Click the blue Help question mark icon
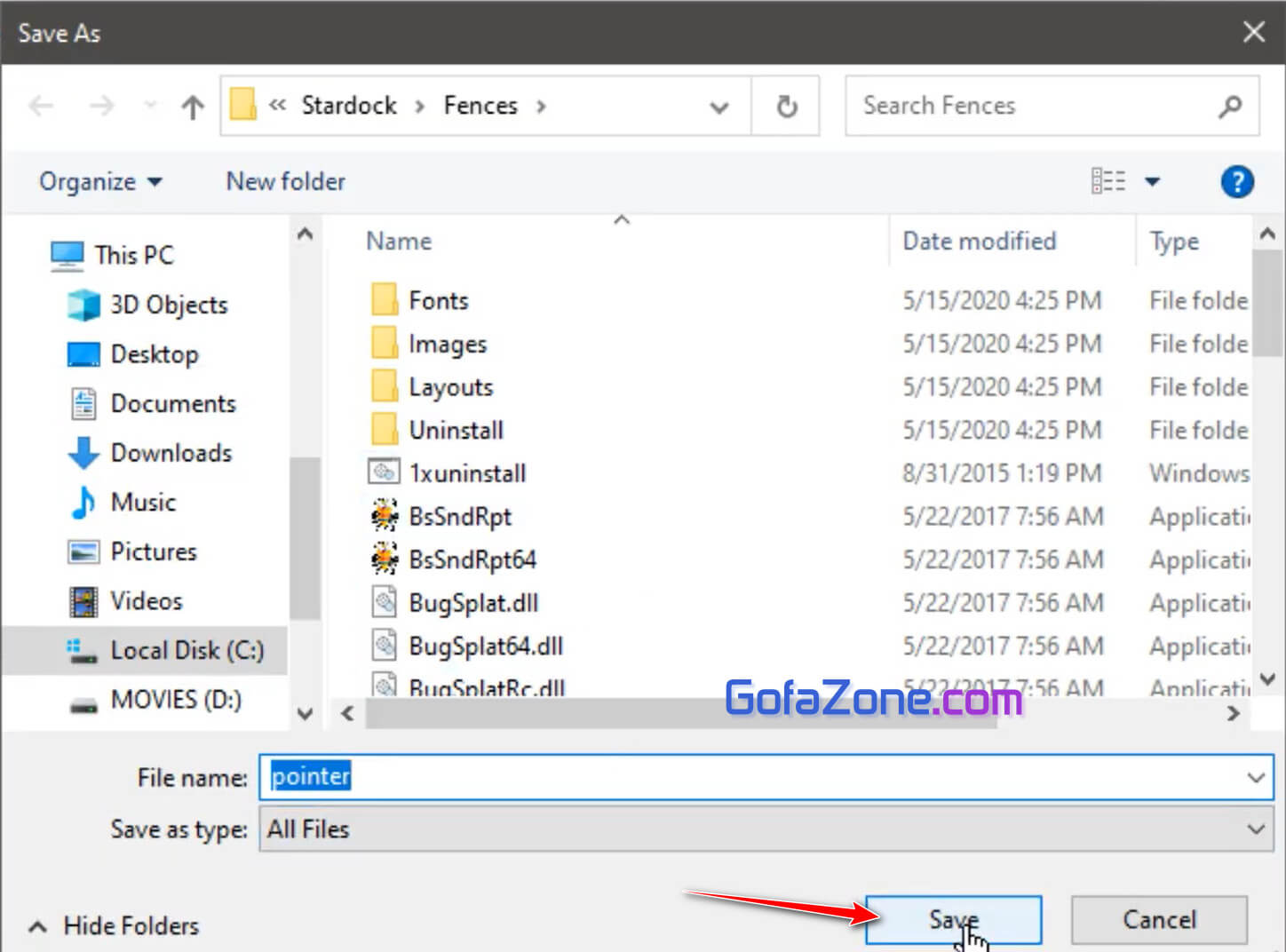This screenshot has width=1286, height=952. 1236,182
